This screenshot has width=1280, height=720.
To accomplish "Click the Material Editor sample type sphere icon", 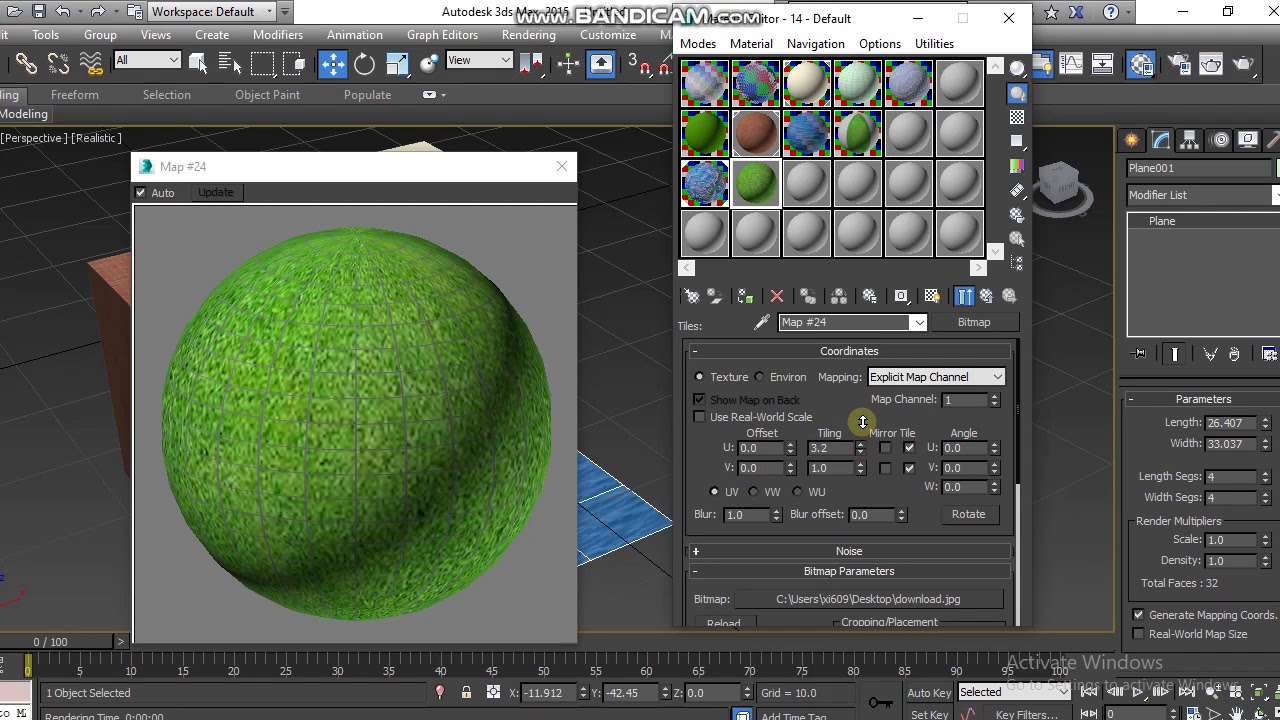I will click(1017, 68).
